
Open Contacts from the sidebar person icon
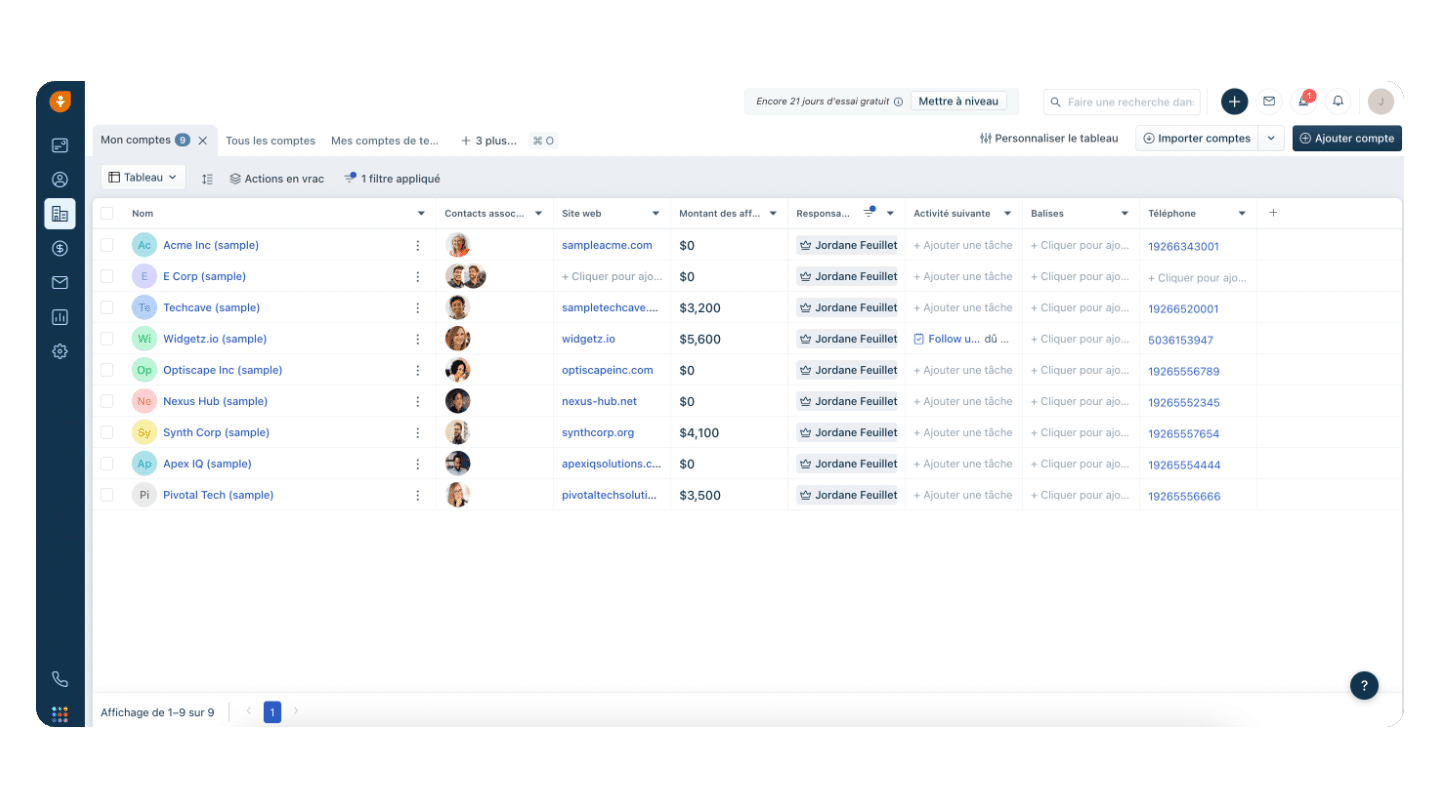[60, 180]
